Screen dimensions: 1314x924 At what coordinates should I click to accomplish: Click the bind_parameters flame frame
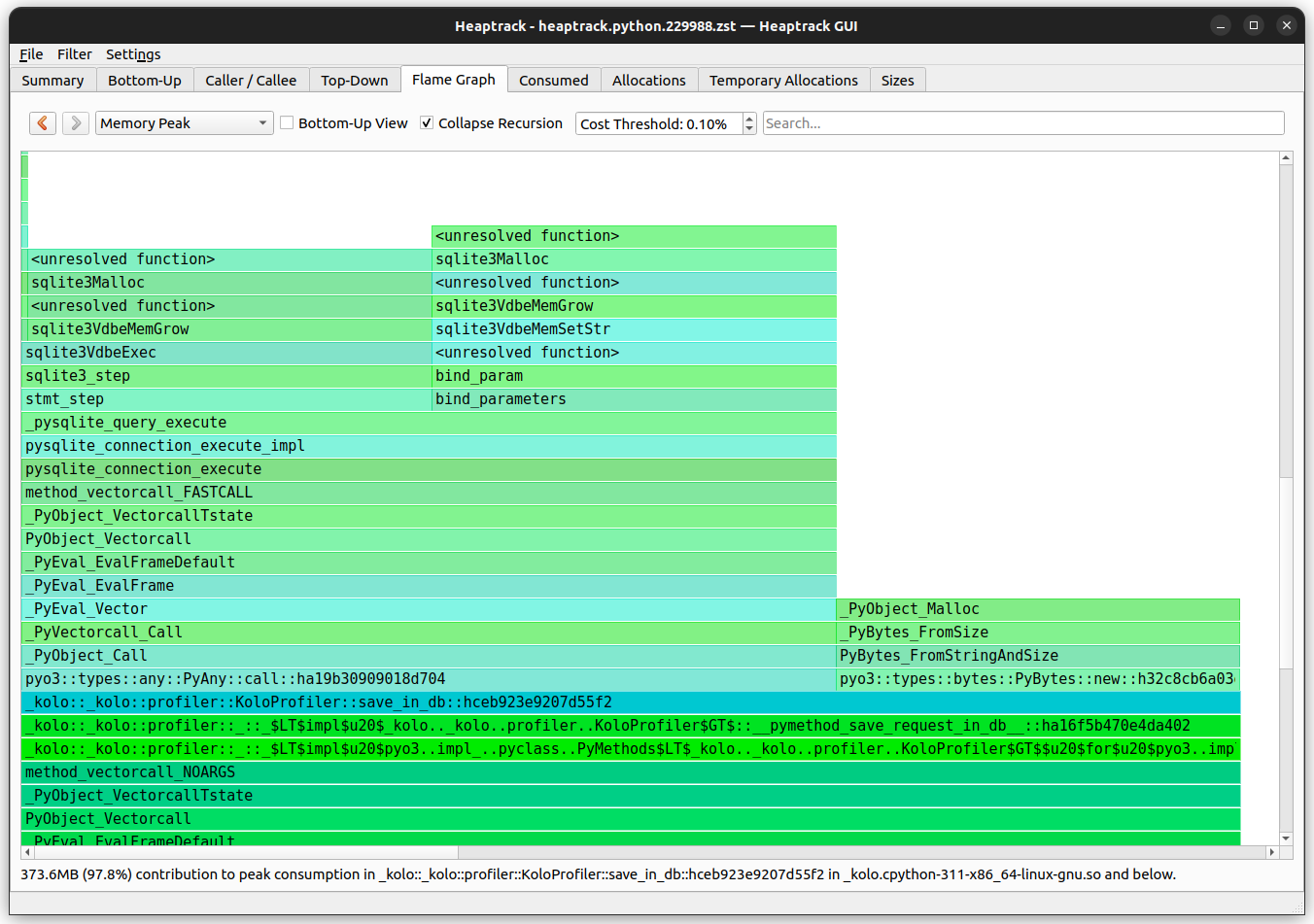pos(634,399)
